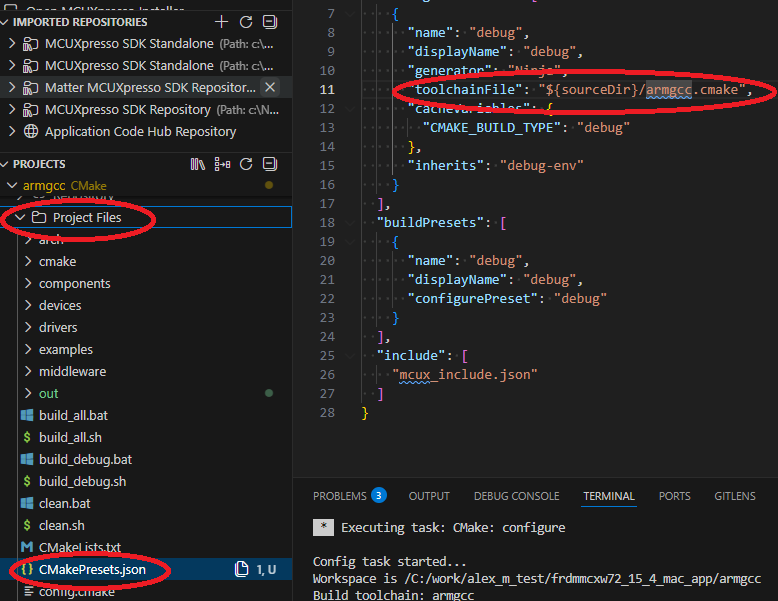The height and width of the screenshot is (601, 778).
Task: Click the "debug-env" value on line 15
Action: [541, 165]
